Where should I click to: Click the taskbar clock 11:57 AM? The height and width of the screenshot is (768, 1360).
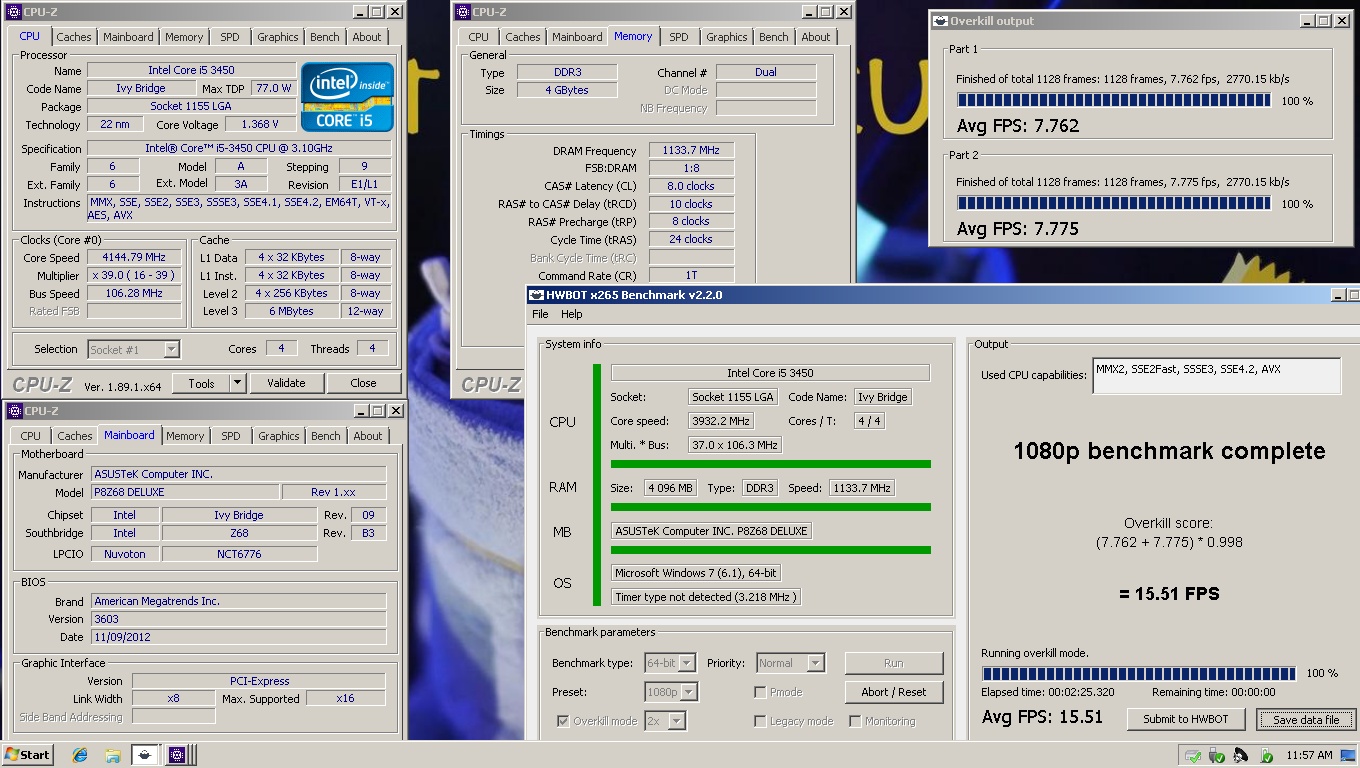pyautogui.click(x=1310, y=755)
